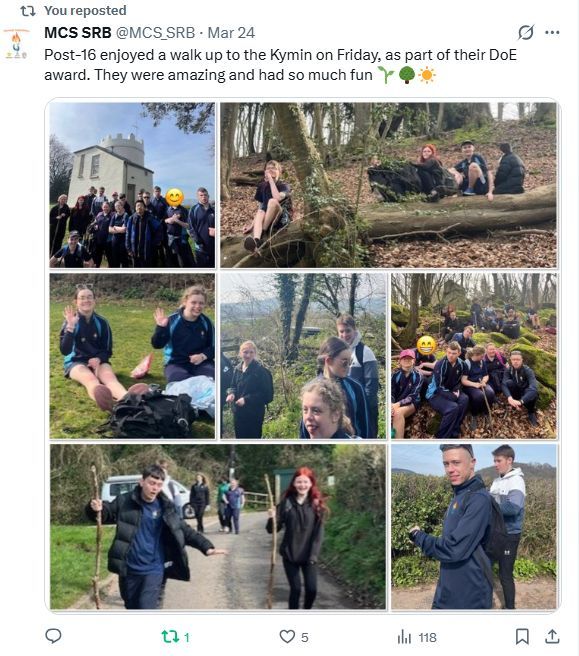The height and width of the screenshot is (656, 579).
Task: Open the share post icon
Action: point(552,636)
